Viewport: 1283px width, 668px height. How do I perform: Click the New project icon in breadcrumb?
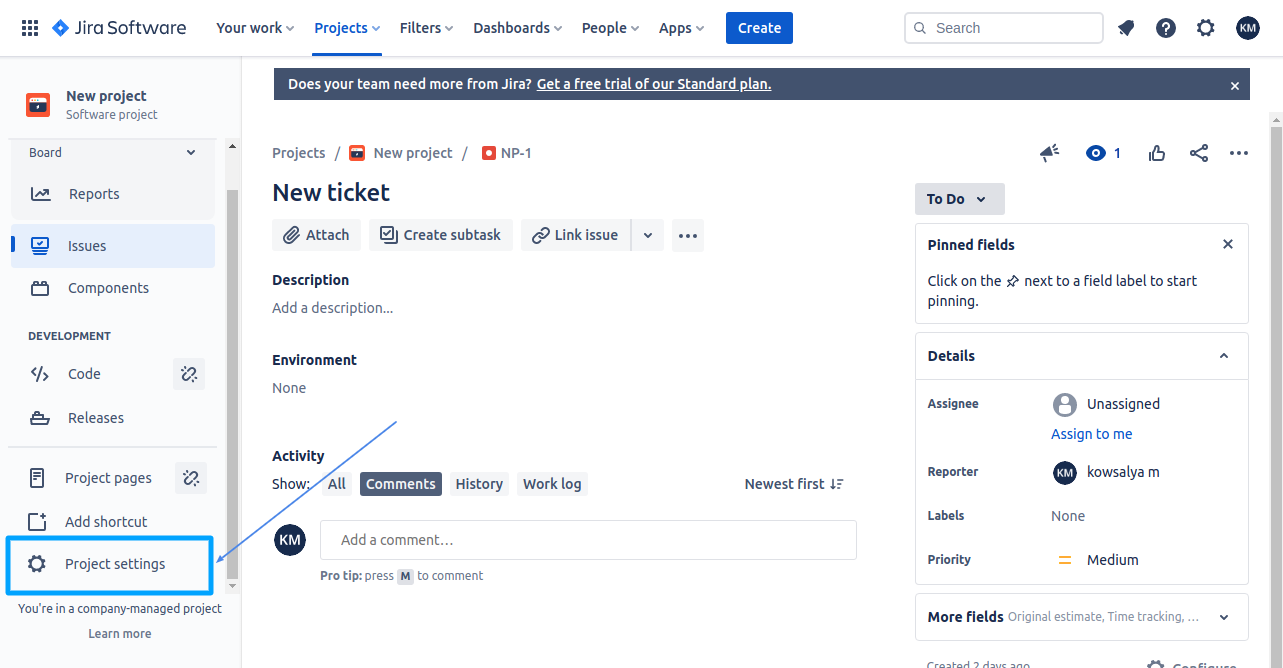tap(357, 153)
